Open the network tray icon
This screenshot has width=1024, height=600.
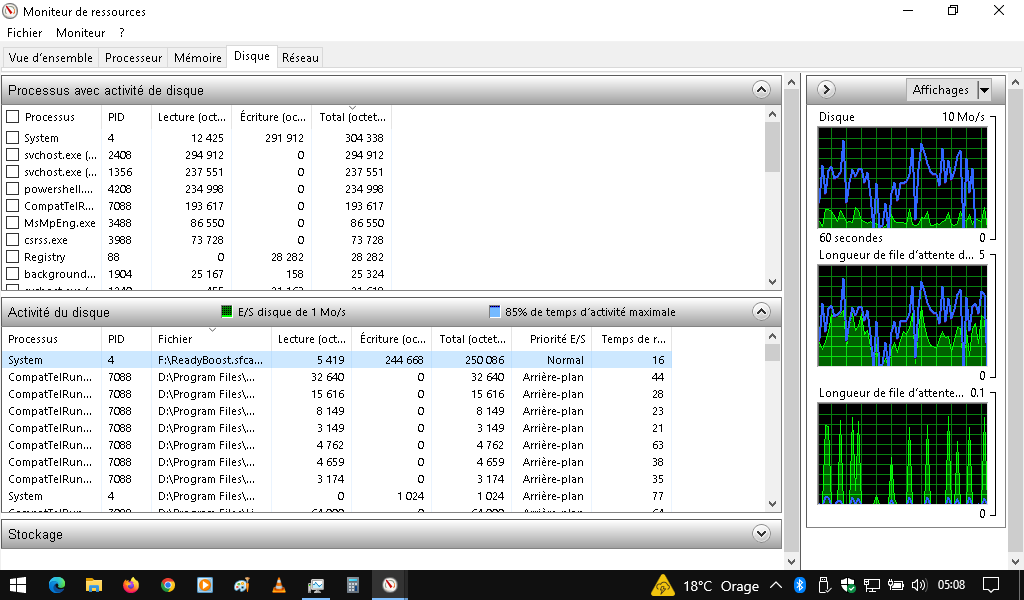(x=871, y=585)
